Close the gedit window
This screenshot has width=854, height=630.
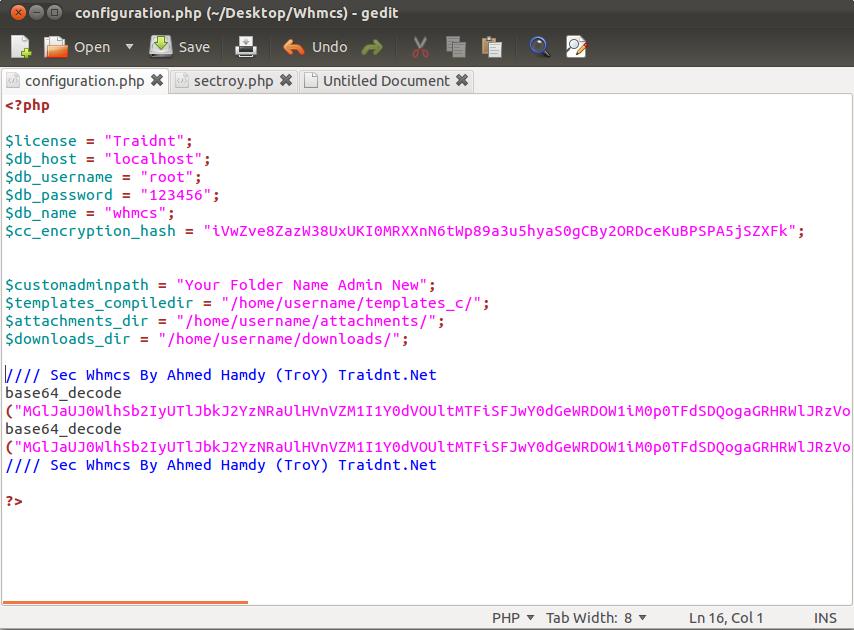[x=18, y=13]
